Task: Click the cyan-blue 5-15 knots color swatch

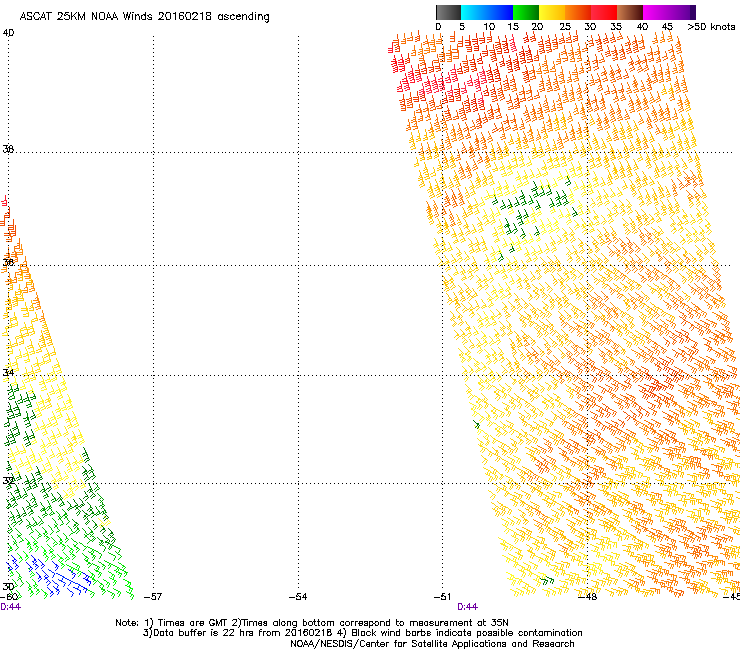Action: (487, 12)
